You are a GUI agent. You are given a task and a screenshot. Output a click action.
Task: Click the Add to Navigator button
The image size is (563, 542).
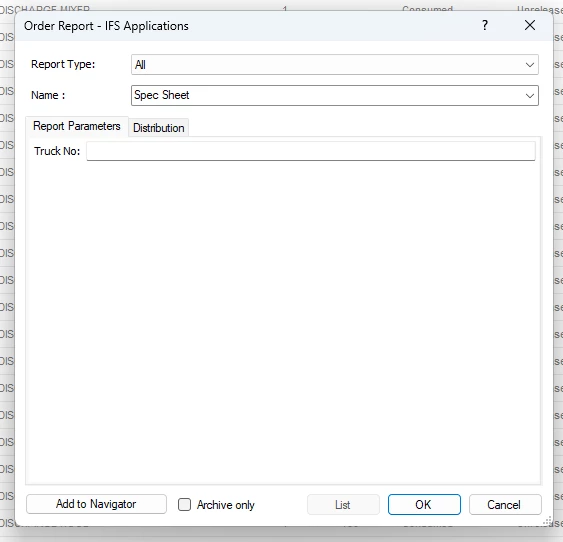96,504
